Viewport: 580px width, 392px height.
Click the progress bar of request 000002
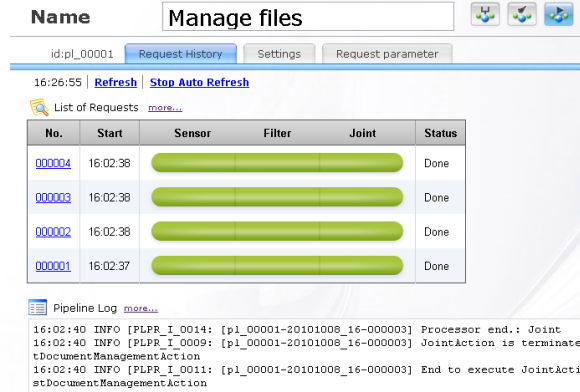coord(277,231)
